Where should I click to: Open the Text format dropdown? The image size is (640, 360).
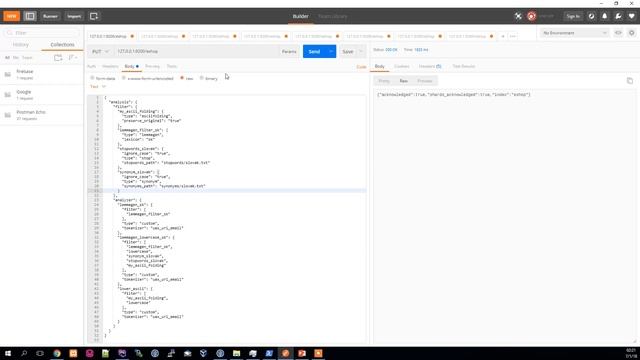pyautogui.click(x=98, y=87)
